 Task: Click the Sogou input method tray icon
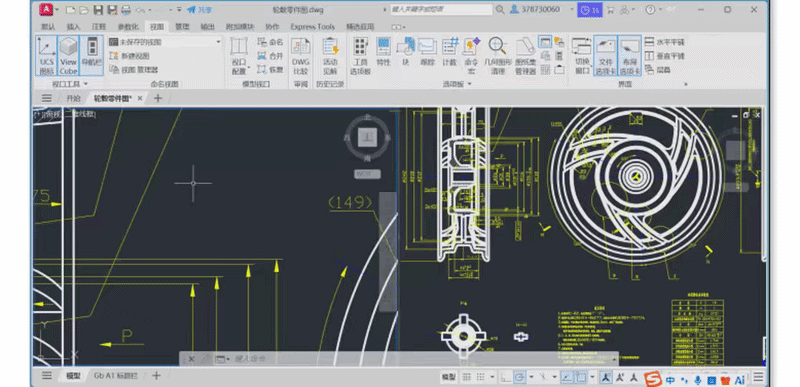pos(653,379)
